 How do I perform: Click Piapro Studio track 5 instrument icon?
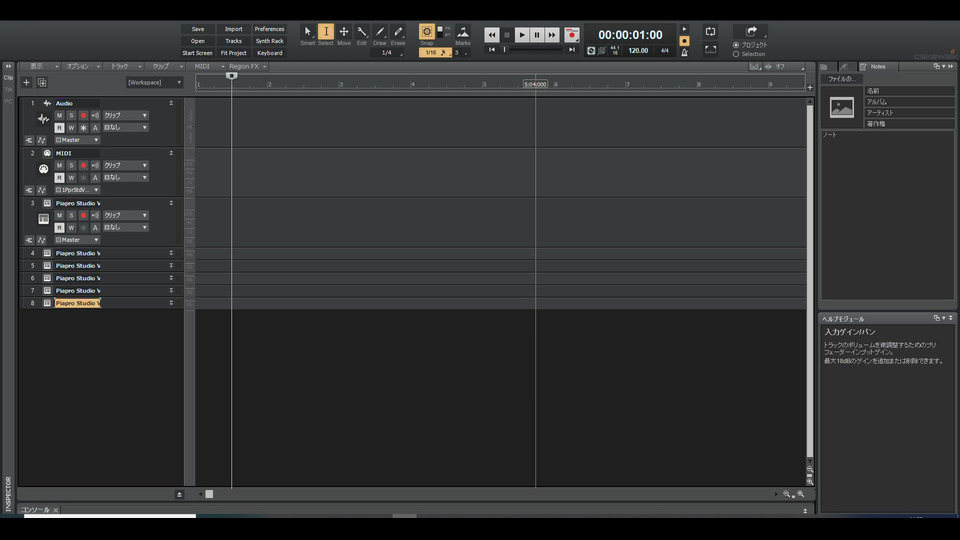tap(47, 266)
